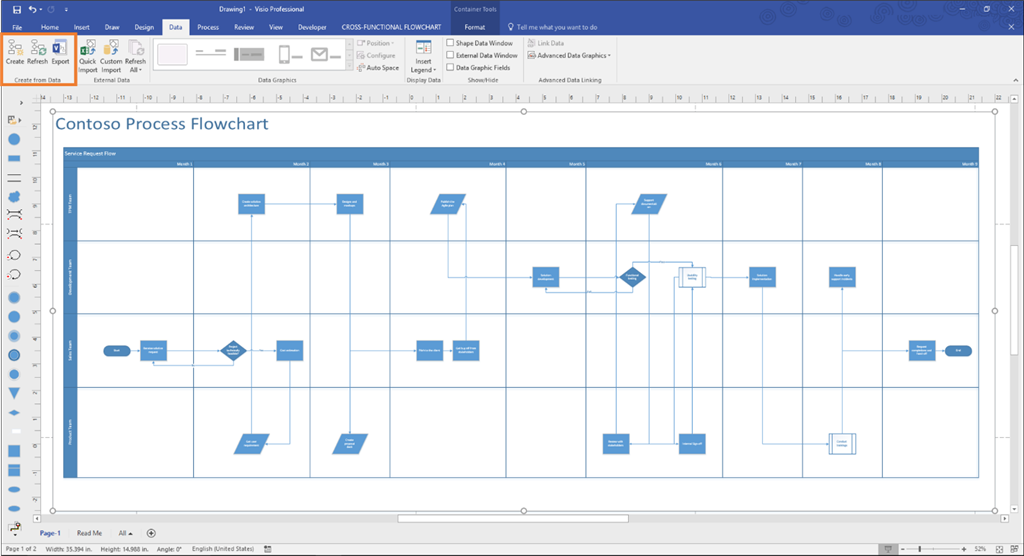
Task: Enable the Shape Data Window checkbox
Action: pyautogui.click(x=450, y=43)
